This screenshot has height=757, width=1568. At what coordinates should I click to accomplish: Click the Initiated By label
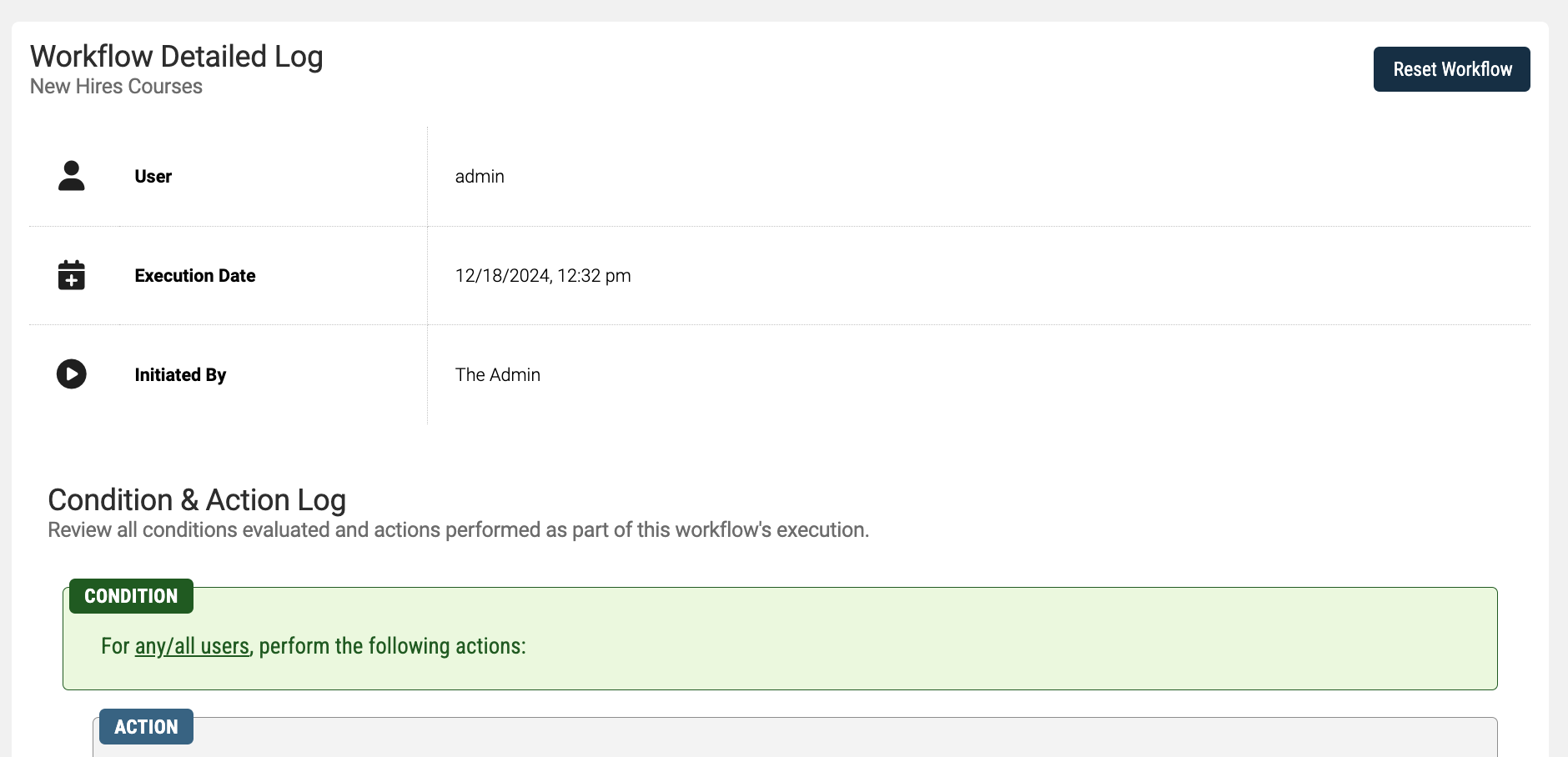coord(180,375)
